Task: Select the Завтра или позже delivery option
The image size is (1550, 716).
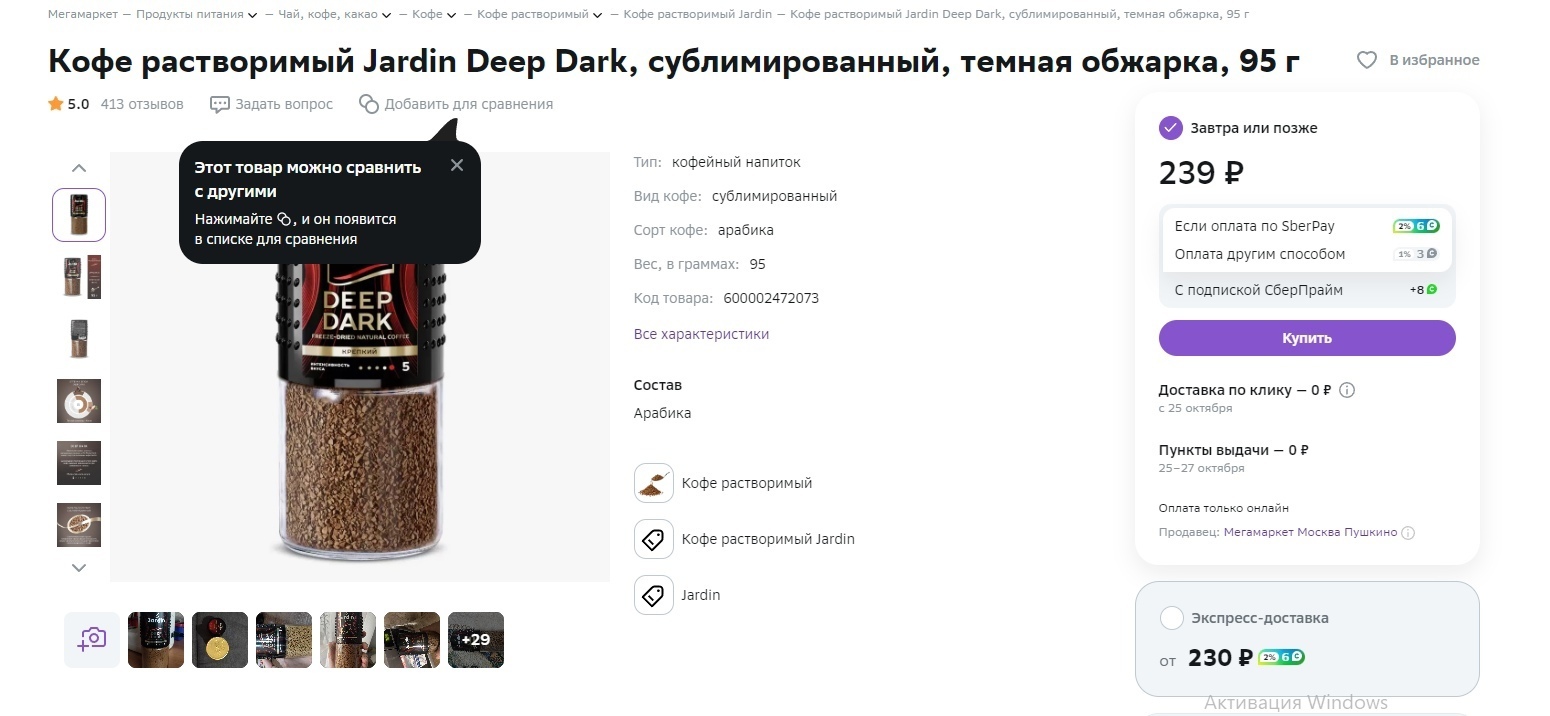Action: [x=1171, y=128]
